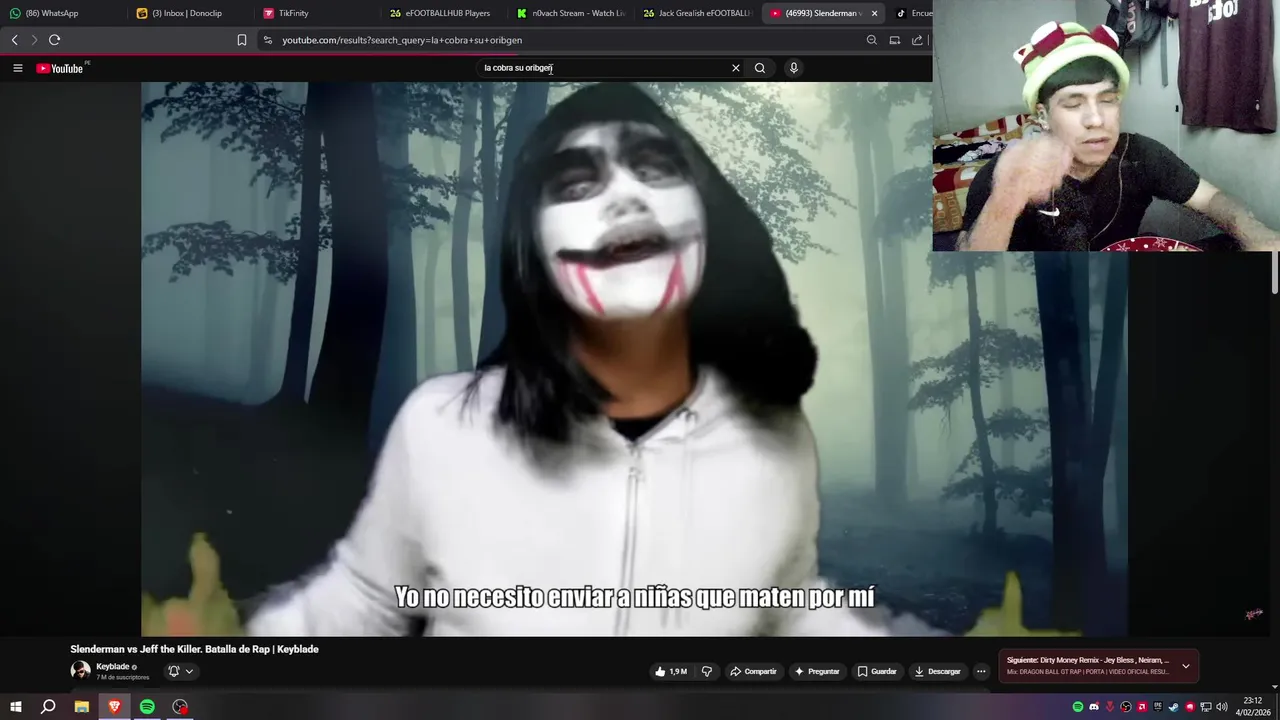Switch to the Encue TikTok tab
Screen dimensions: 1280x720
[912, 13]
